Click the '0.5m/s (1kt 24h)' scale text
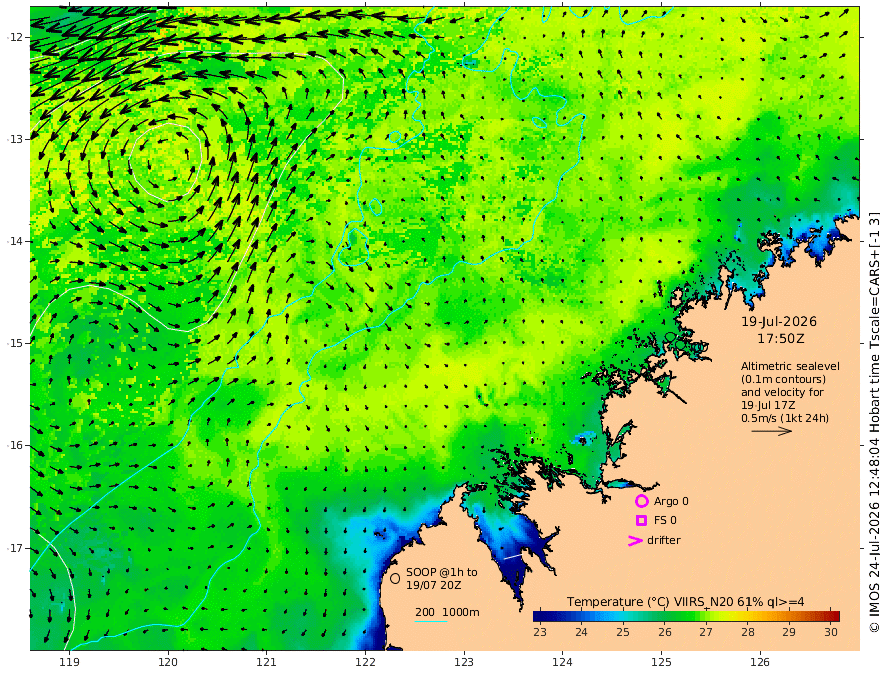 (785, 418)
